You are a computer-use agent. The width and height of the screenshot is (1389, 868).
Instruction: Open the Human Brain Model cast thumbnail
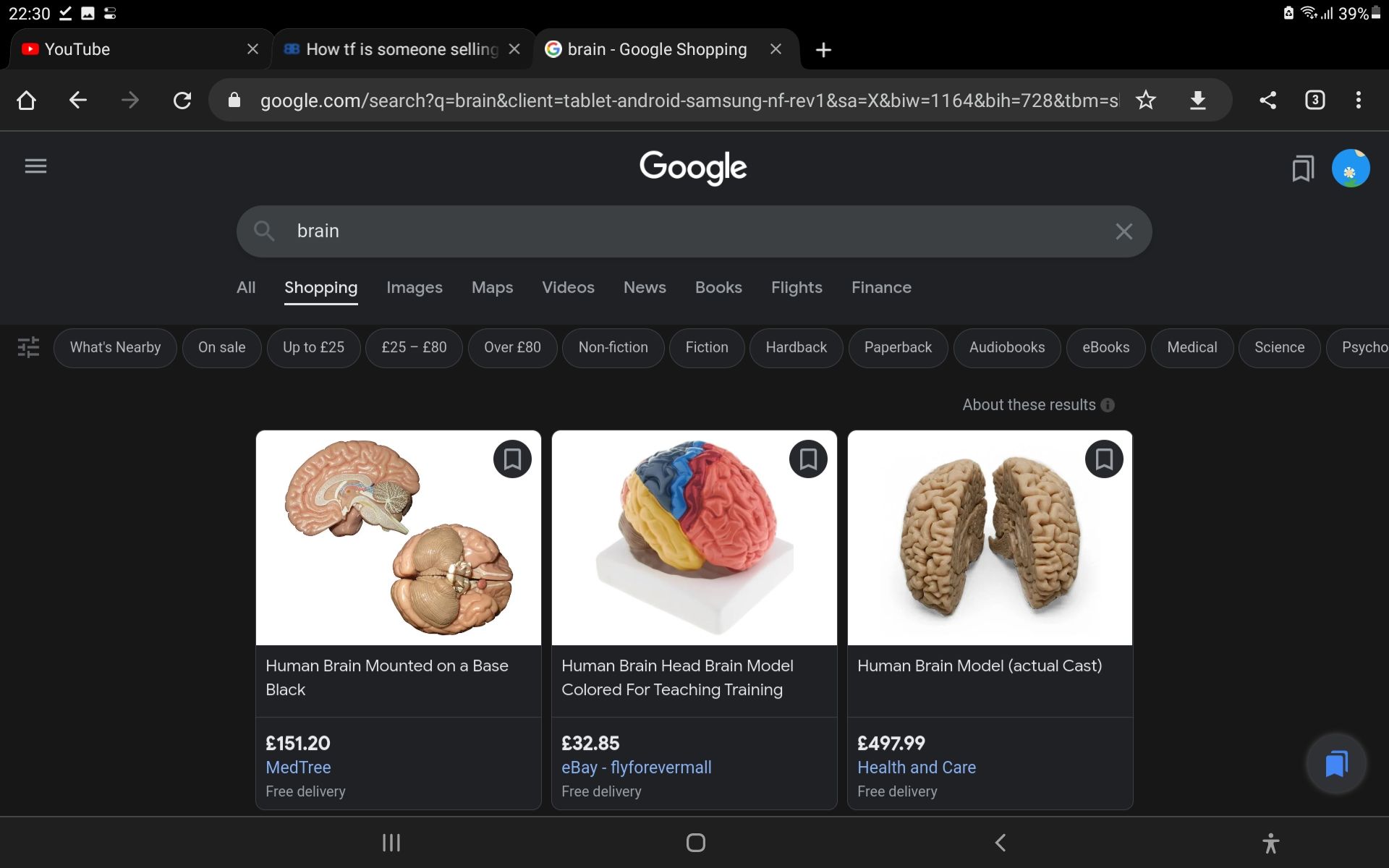[x=989, y=539]
